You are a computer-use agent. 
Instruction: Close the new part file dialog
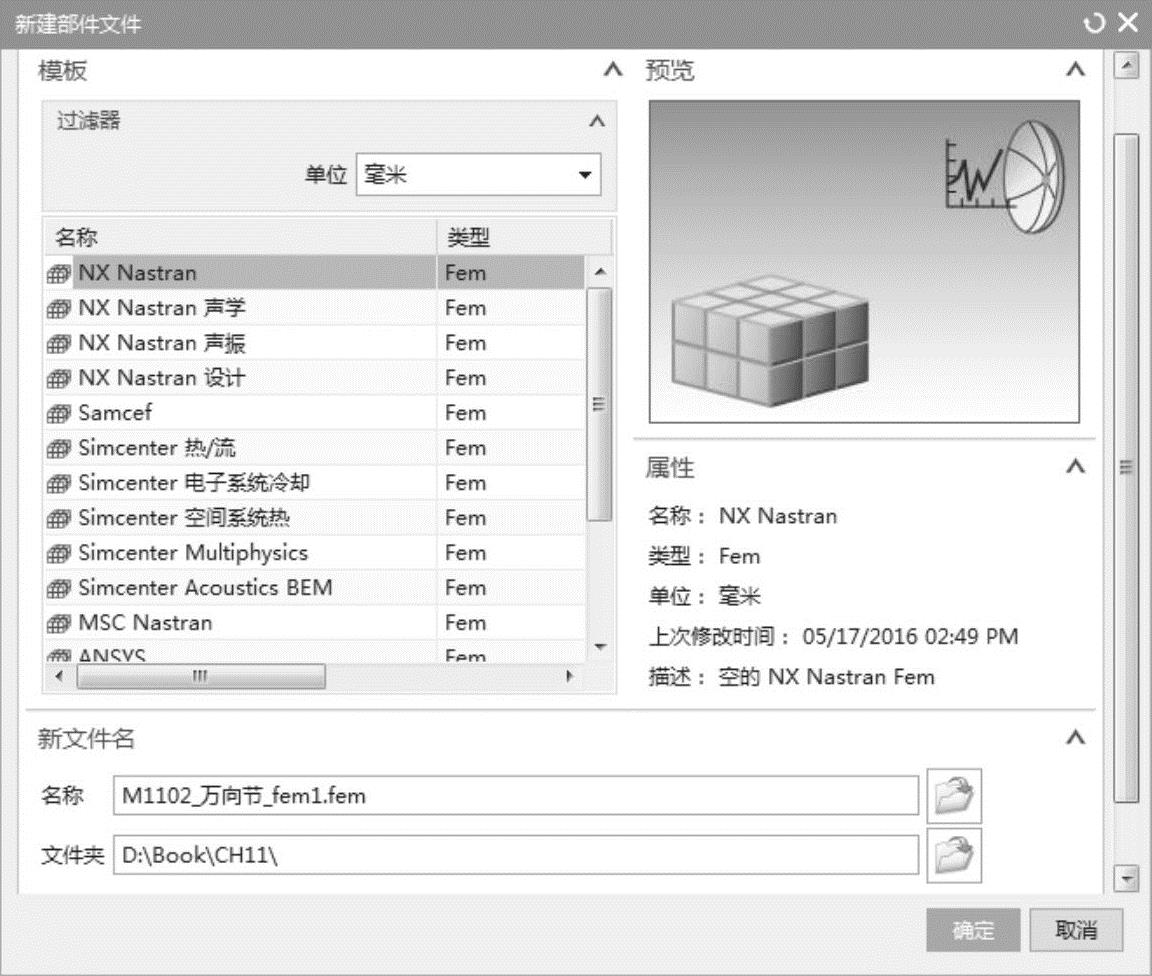click(x=1128, y=23)
